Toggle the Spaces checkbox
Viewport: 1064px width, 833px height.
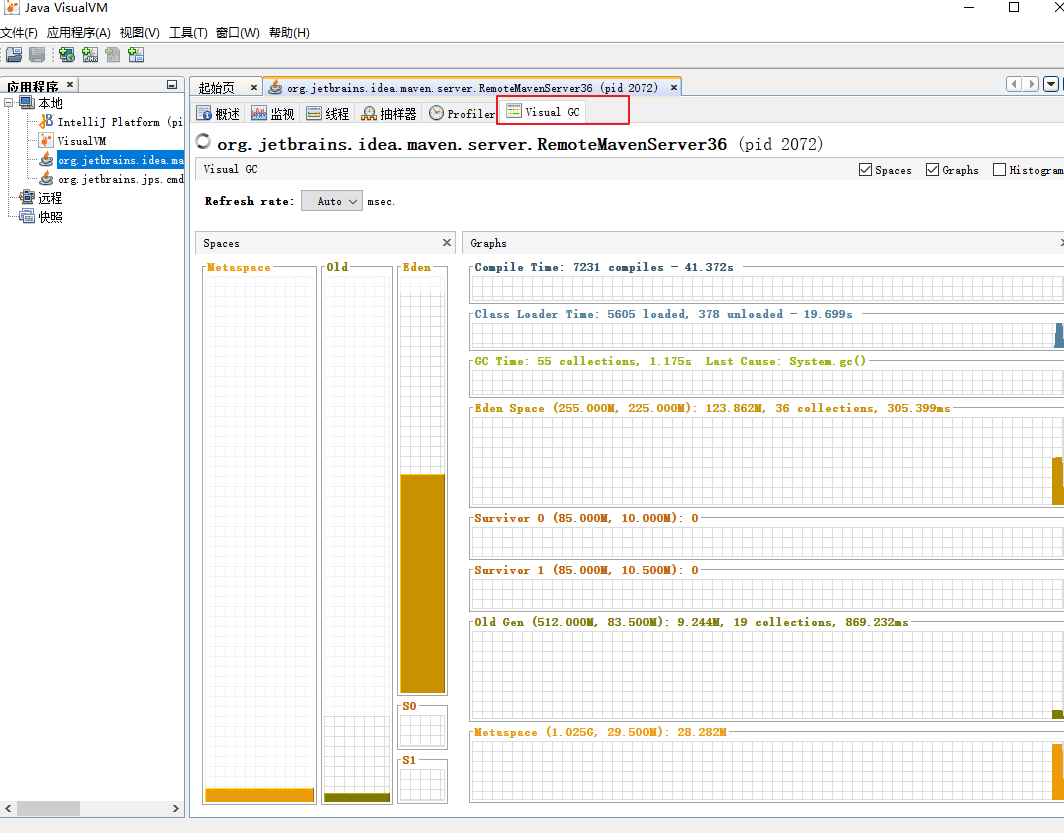865,170
